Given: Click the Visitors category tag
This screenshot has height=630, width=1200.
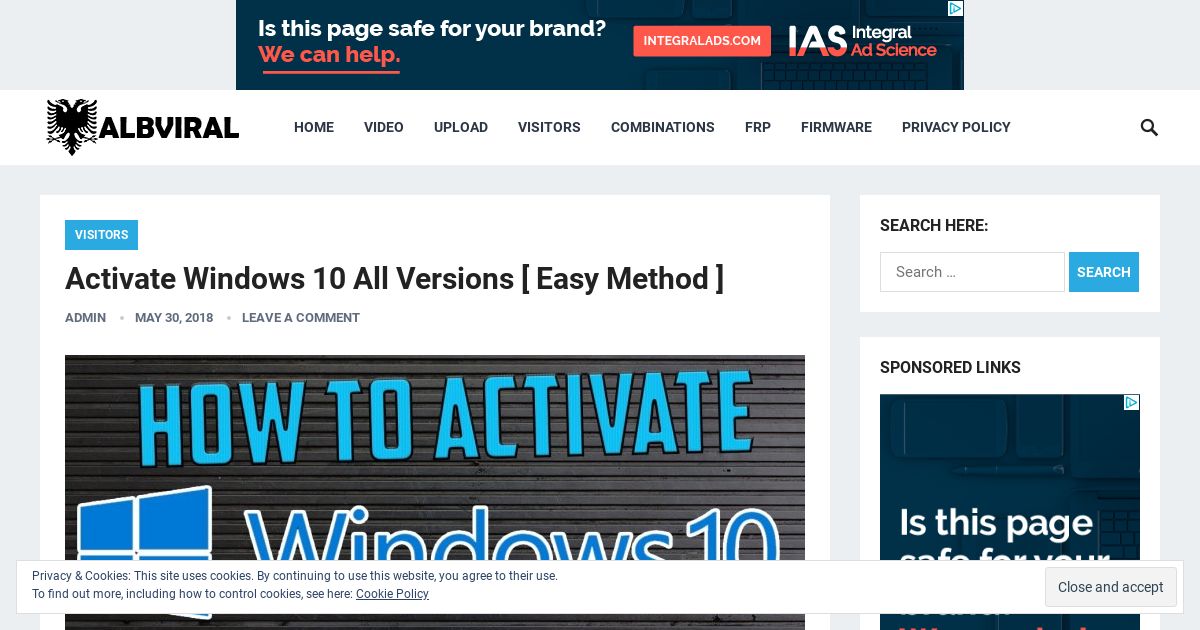Looking at the screenshot, I should pos(101,235).
